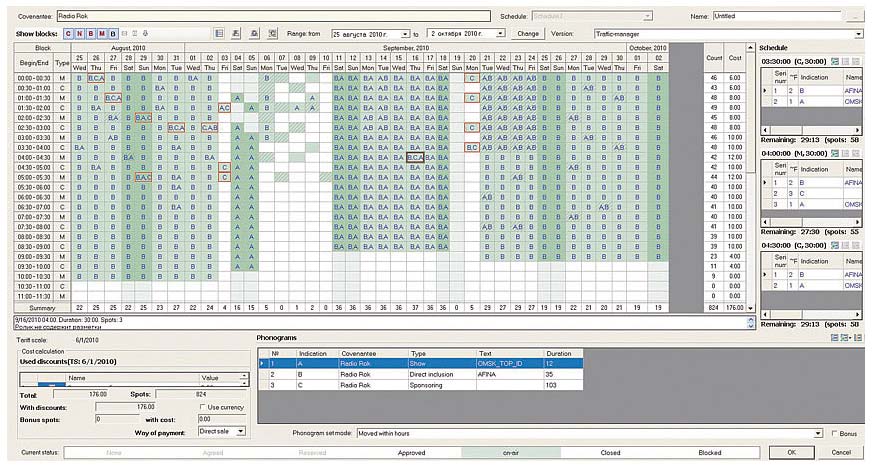Enable the Use currency checkbox
The width and height of the screenshot is (873, 469).
[203, 407]
